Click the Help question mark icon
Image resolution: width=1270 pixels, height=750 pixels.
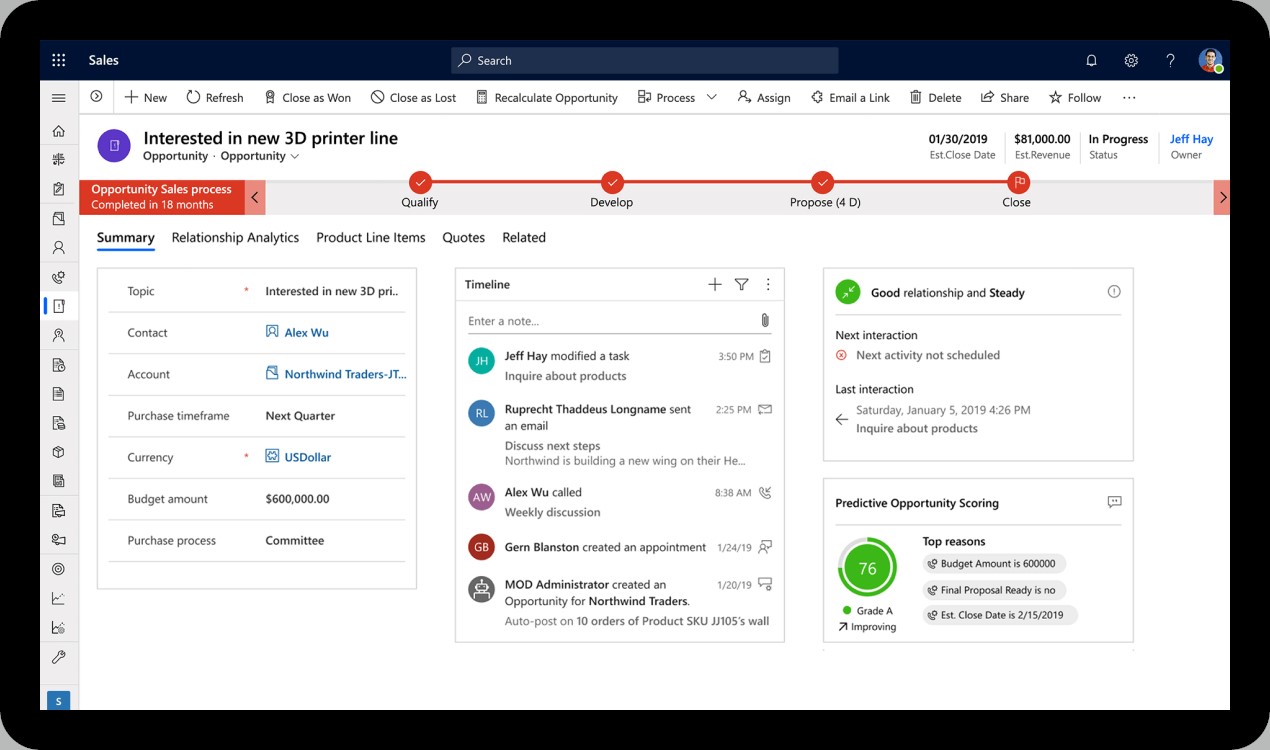pos(1170,60)
